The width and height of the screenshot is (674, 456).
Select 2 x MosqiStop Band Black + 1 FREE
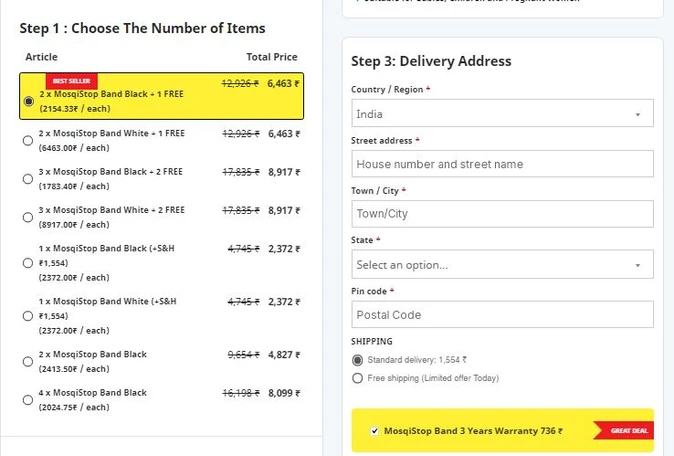(28, 101)
